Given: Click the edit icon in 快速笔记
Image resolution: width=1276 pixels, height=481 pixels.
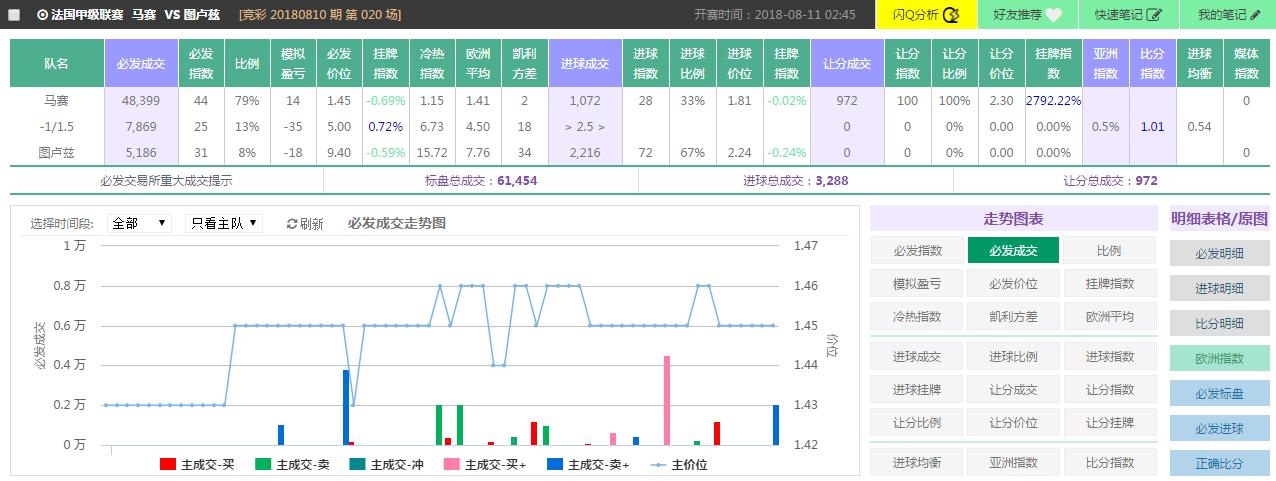Looking at the screenshot, I should click(1154, 15).
